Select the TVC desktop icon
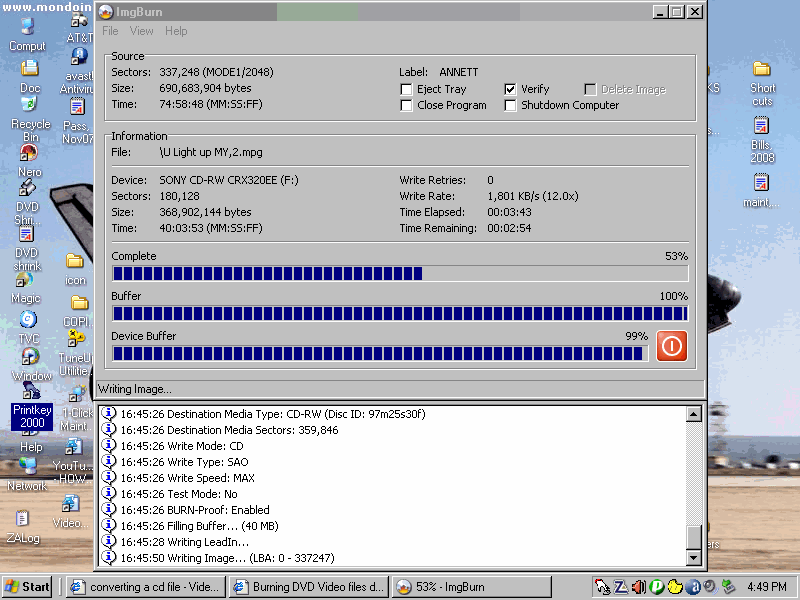This screenshot has height=600, width=800. [29, 328]
